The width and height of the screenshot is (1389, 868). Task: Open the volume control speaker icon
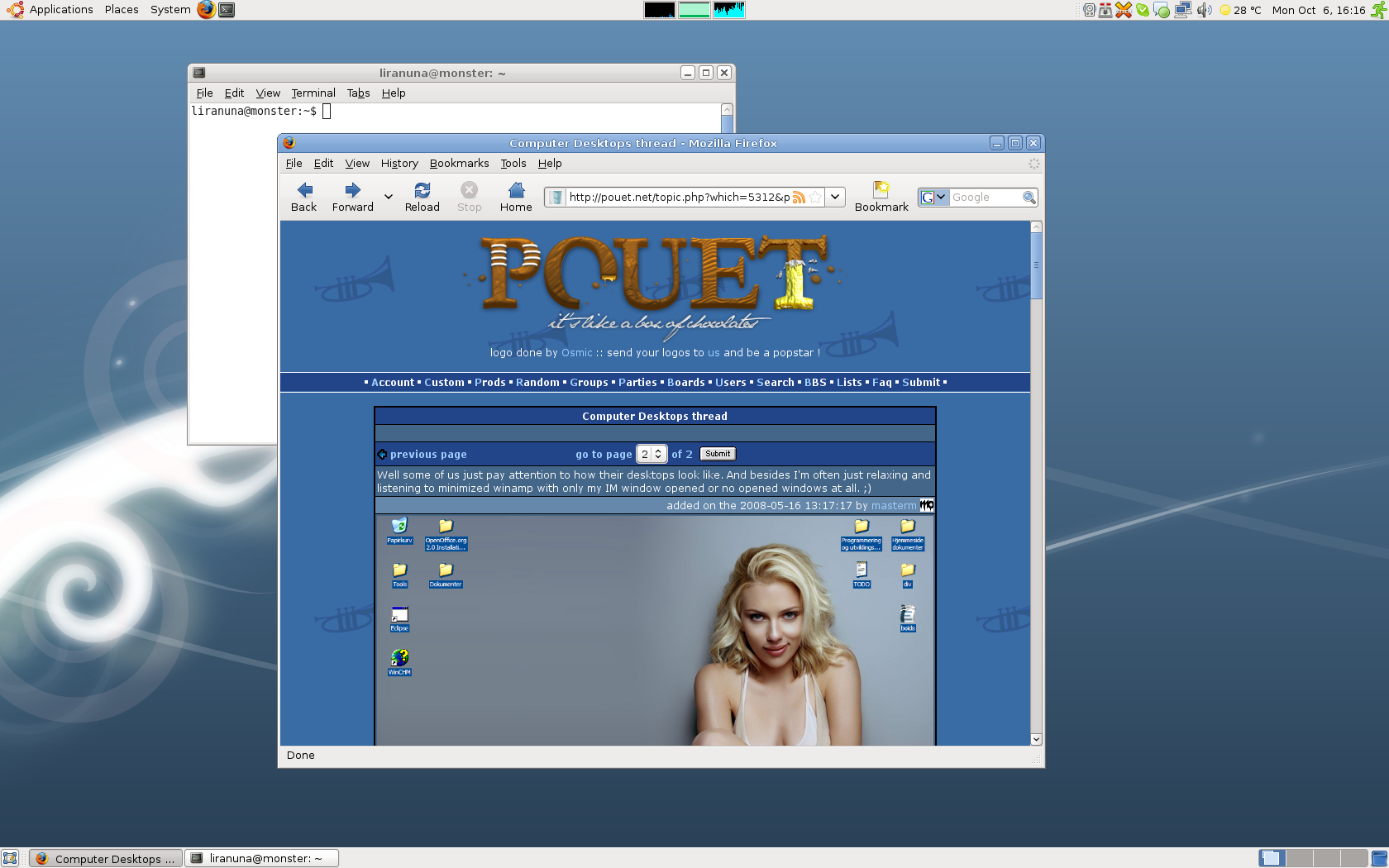point(1204,10)
